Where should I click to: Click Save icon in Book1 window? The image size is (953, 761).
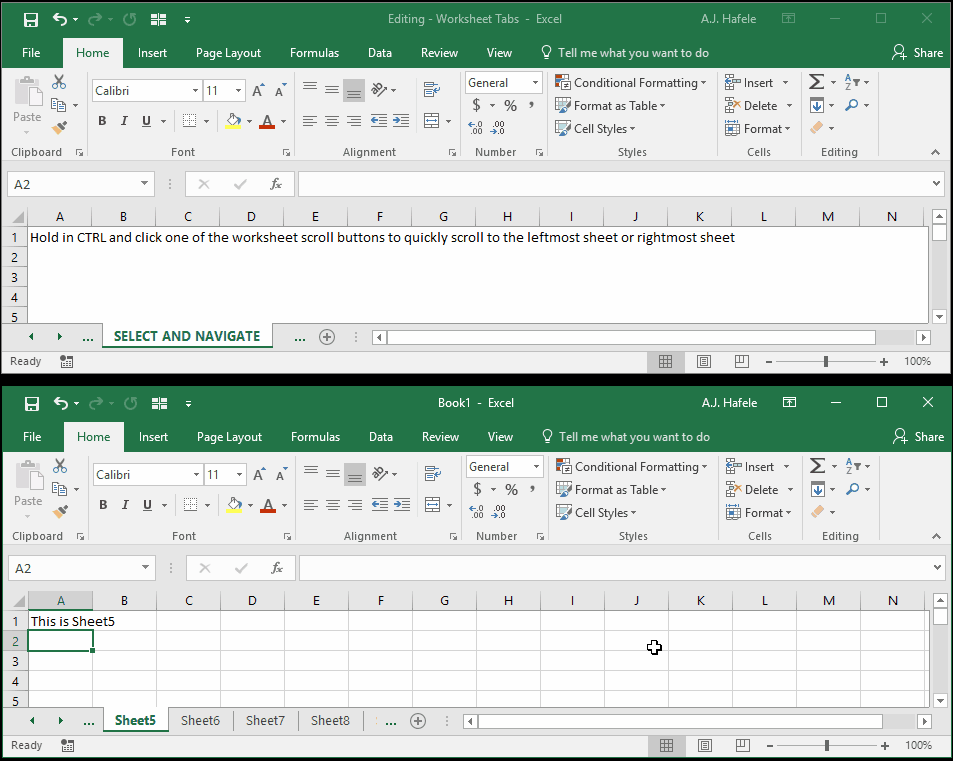tap(32, 404)
